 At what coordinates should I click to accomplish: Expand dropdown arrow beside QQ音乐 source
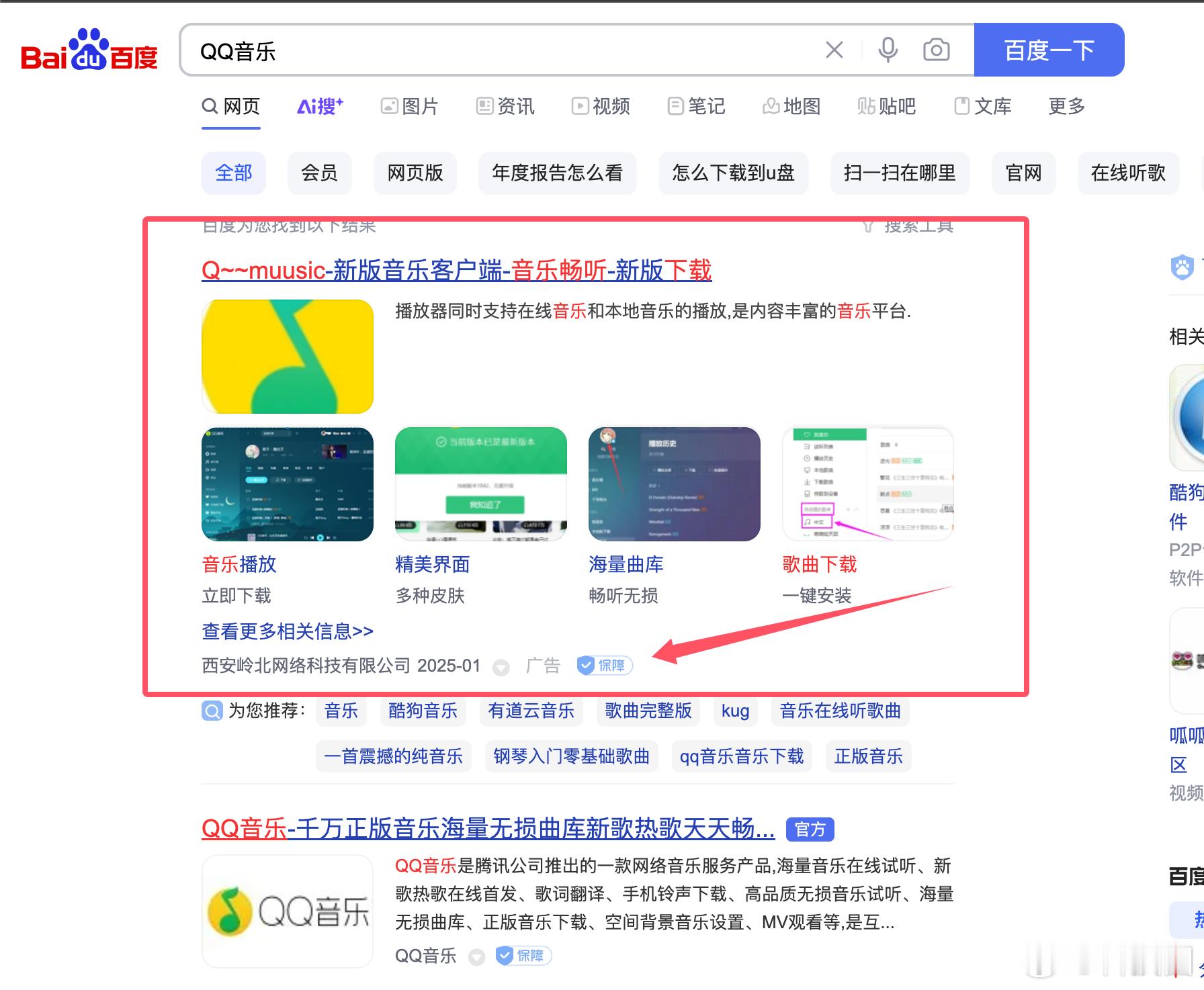coord(476,957)
